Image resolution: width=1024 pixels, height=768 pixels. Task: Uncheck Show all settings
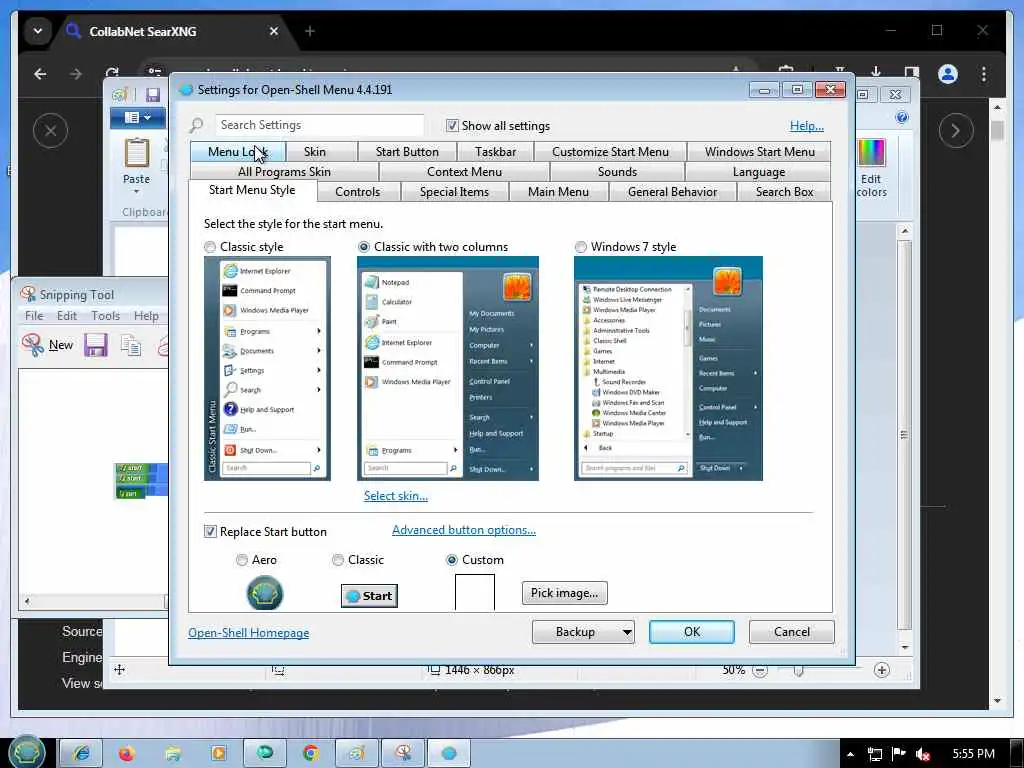(452, 125)
